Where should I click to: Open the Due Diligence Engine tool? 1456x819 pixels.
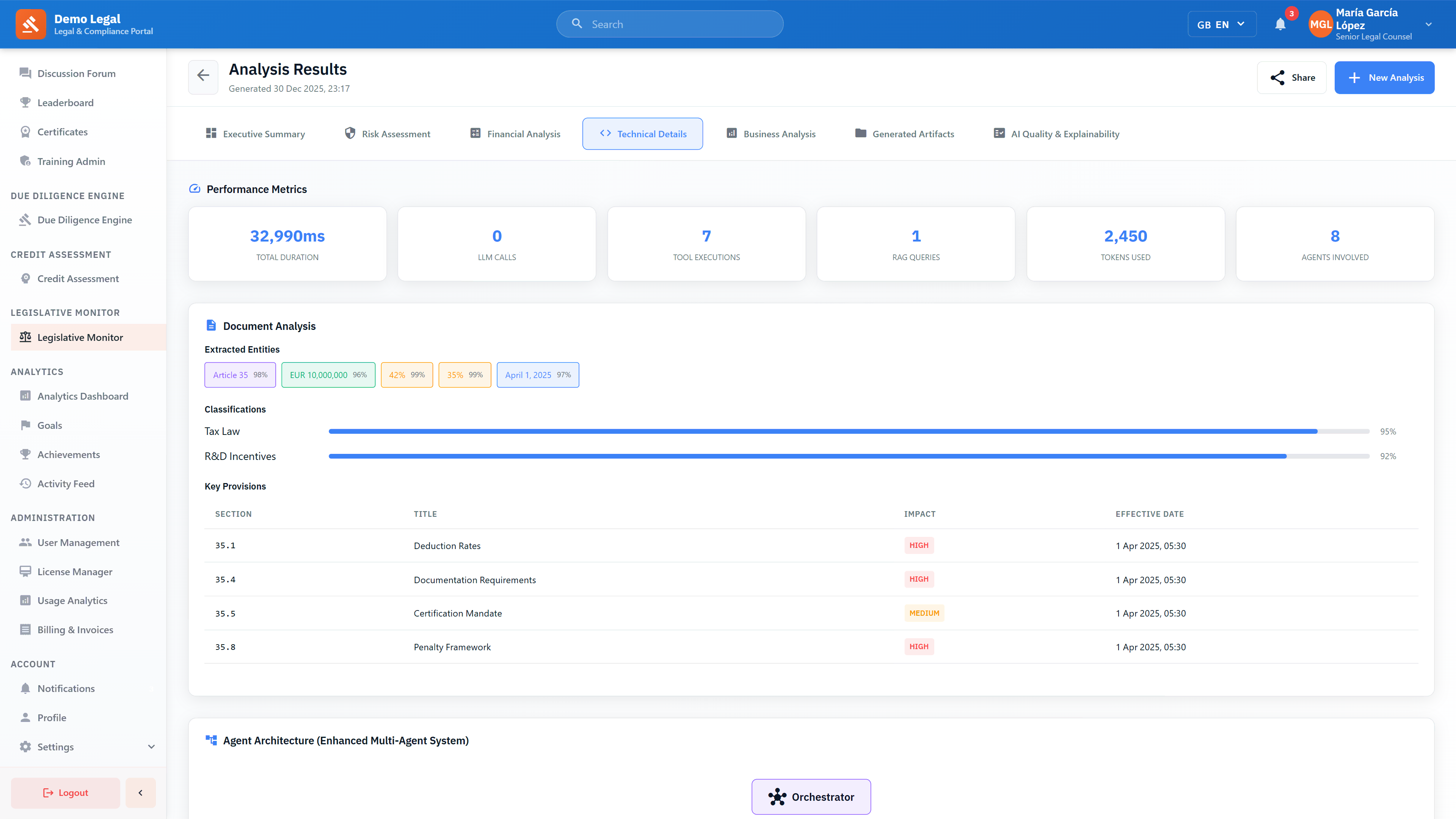click(84, 219)
